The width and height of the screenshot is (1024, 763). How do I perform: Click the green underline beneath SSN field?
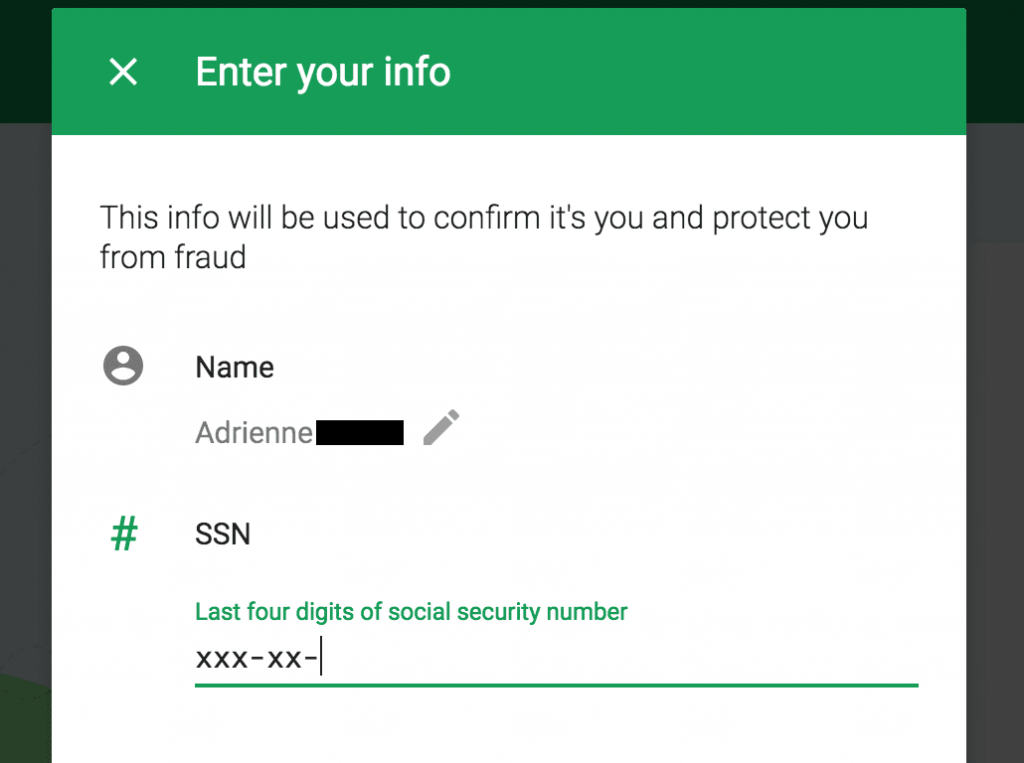(x=556, y=685)
